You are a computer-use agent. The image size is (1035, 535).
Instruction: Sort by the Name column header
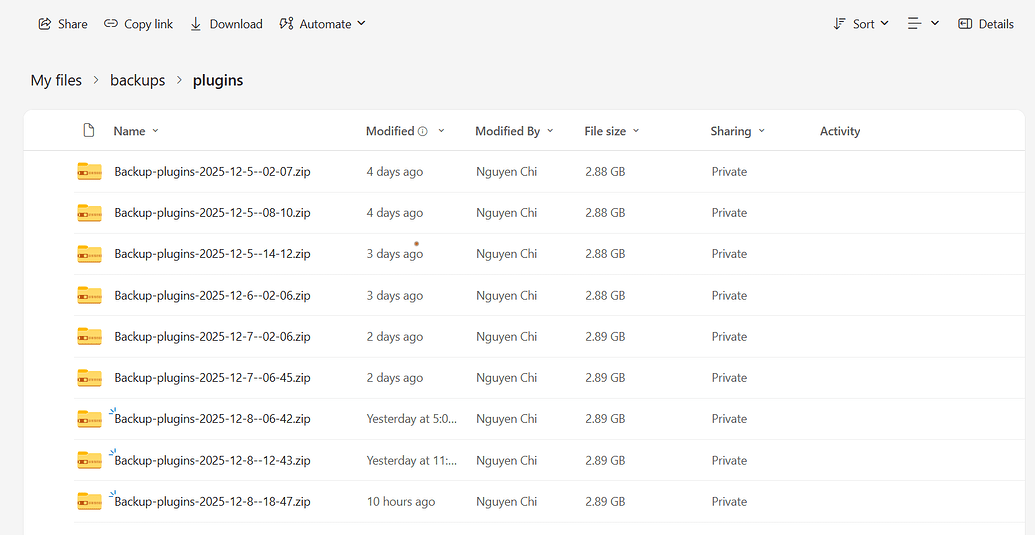[x=136, y=131]
